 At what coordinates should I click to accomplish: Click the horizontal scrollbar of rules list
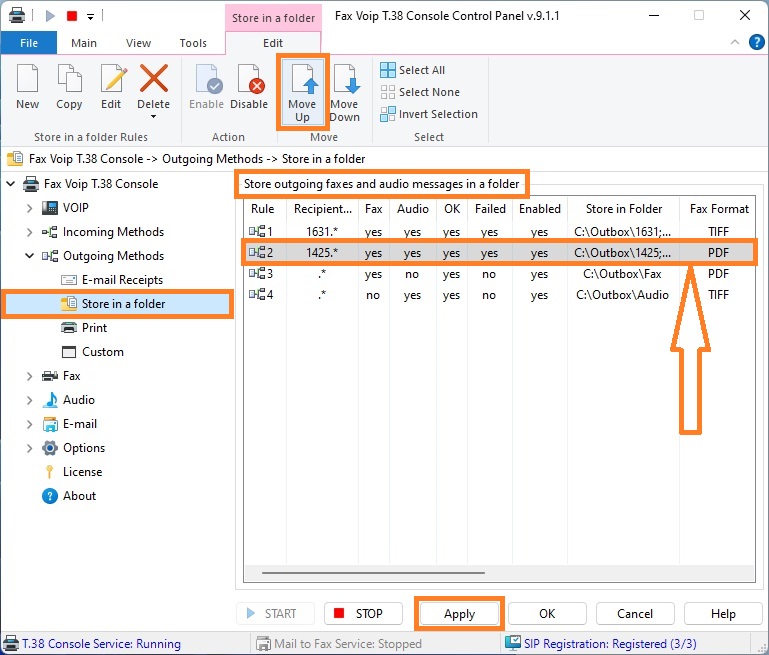[373, 573]
